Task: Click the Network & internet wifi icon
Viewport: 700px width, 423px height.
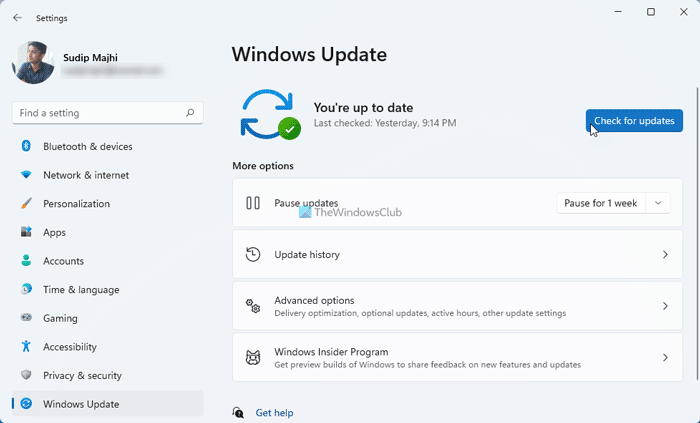Action: 26,175
